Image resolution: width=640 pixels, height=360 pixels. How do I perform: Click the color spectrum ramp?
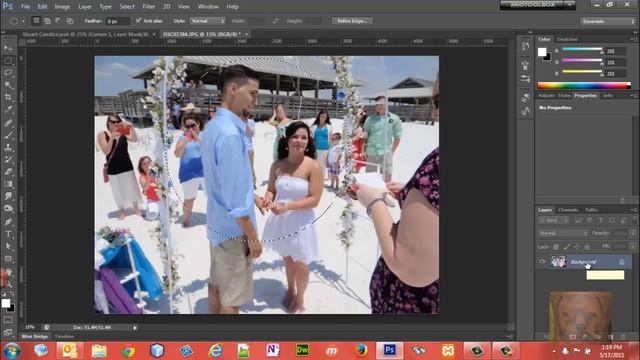[x=584, y=85]
